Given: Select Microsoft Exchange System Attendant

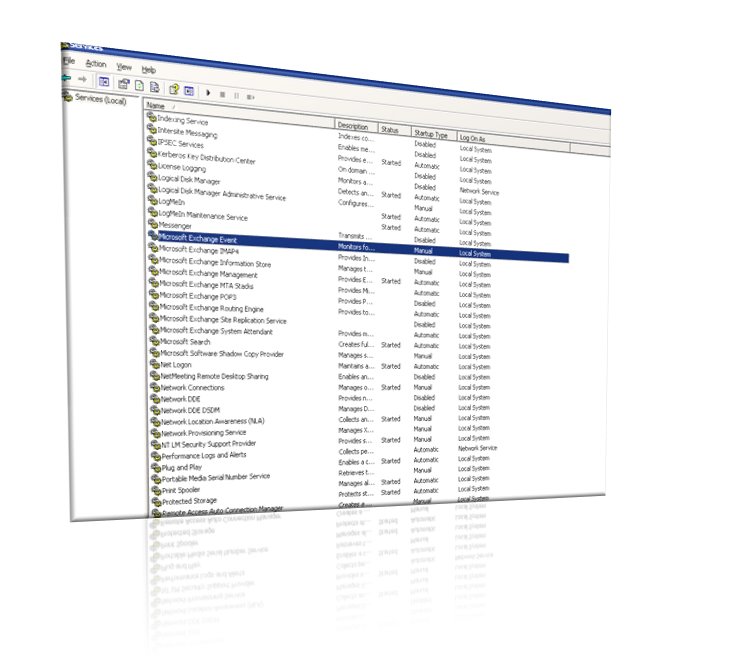Looking at the screenshot, I should [216, 330].
